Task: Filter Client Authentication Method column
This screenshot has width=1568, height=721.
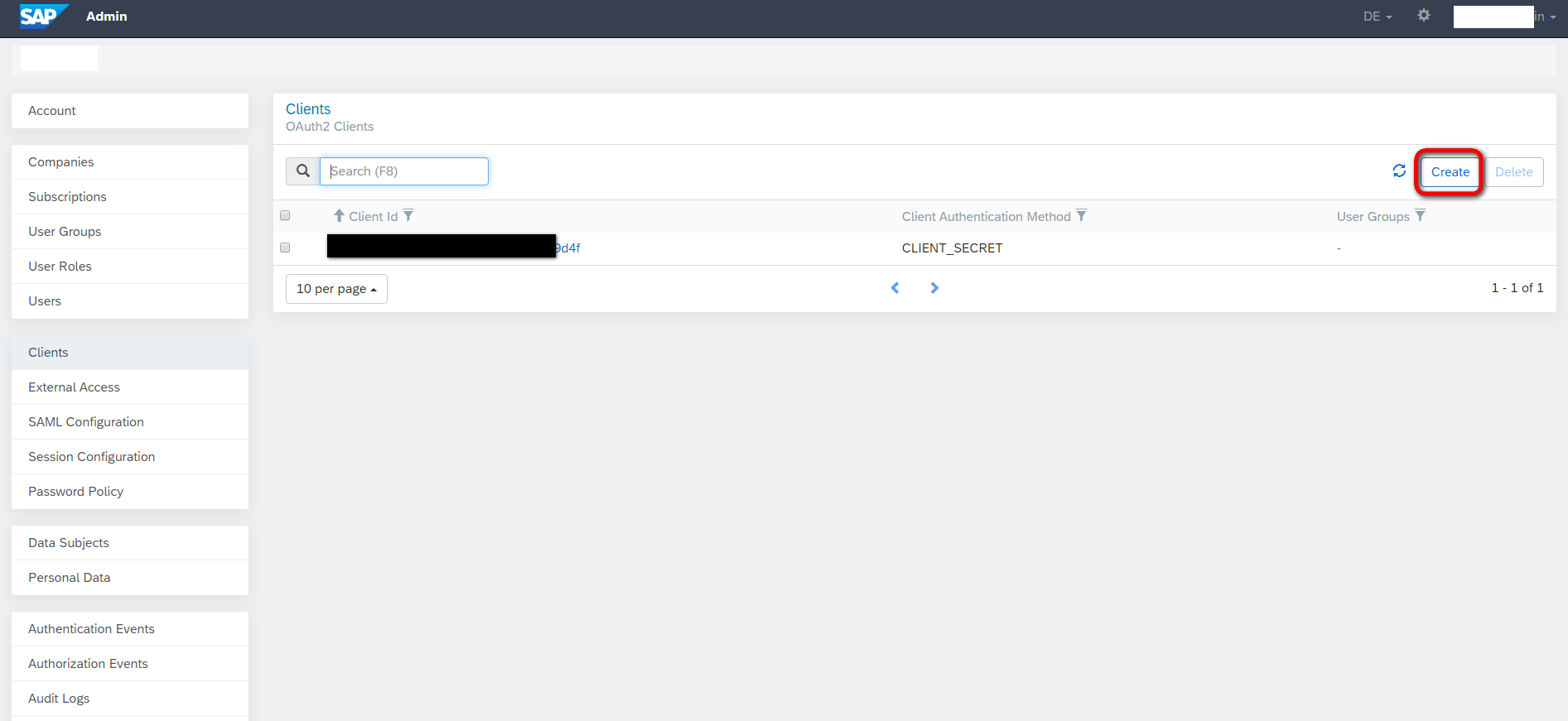Action: (1081, 216)
